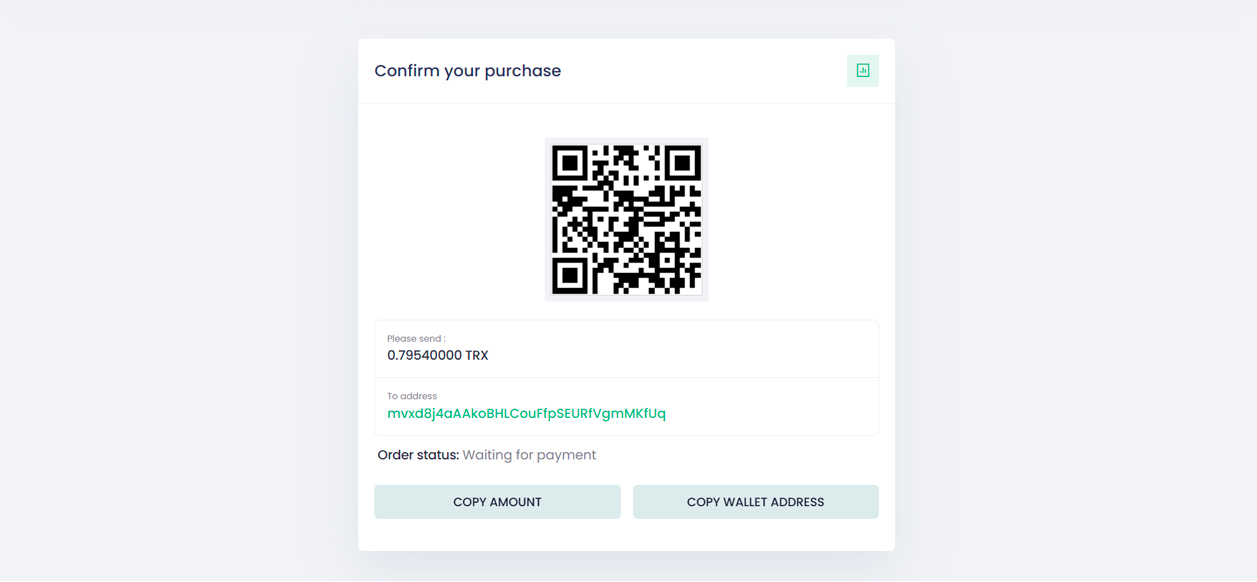Click the "Order status:" label
The height and width of the screenshot is (582, 1257).
pyautogui.click(x=418, y=455)
